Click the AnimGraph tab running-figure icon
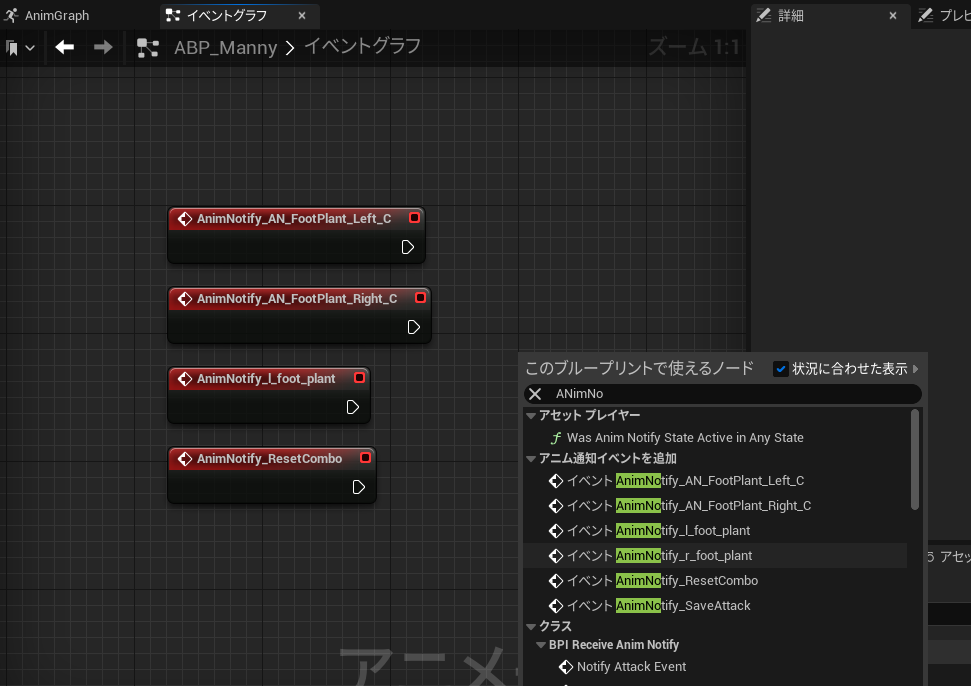The image size is (971, 686). coord(11,15)
